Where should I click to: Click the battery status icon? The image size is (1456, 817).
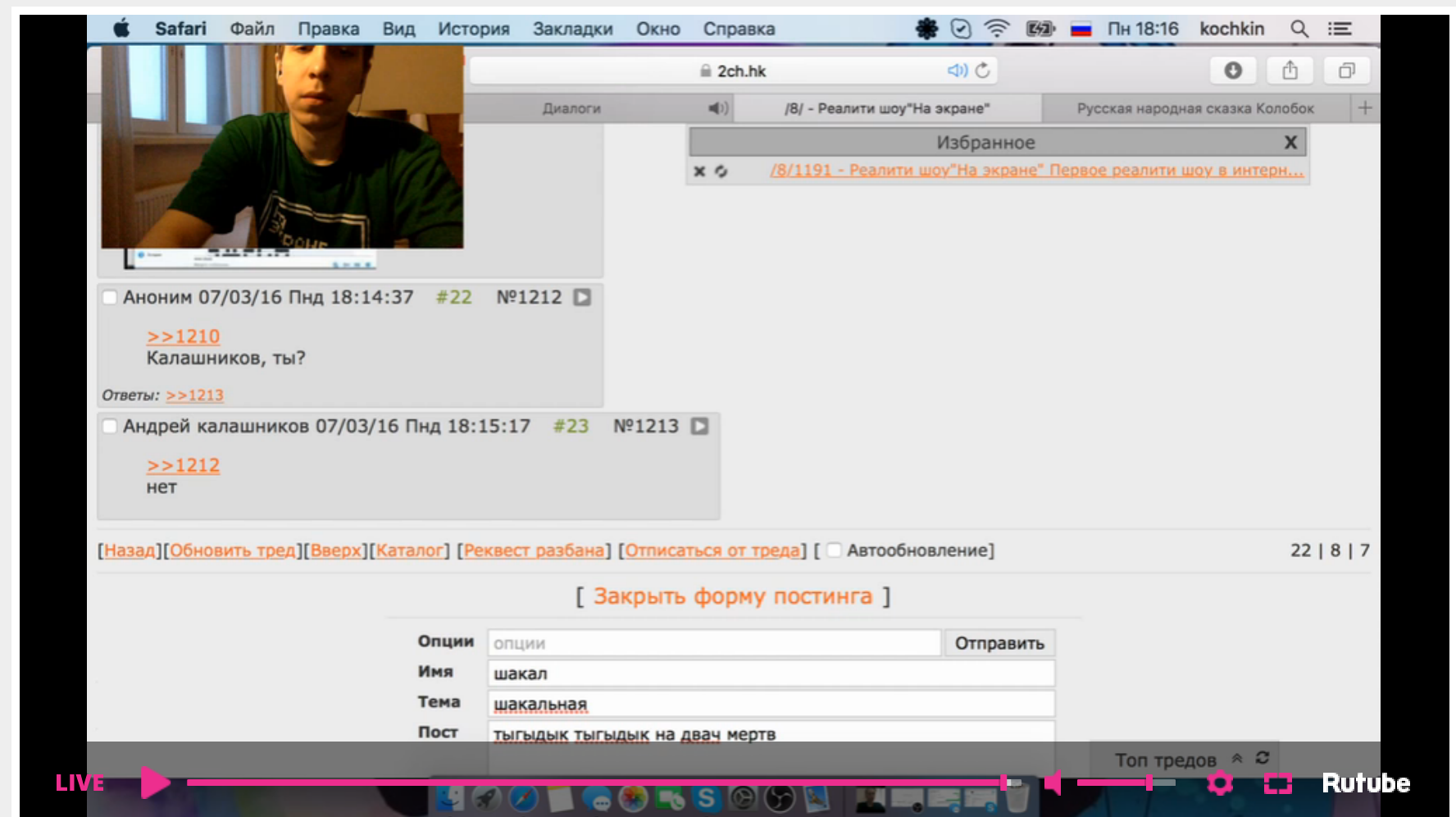coord(1040,29)
